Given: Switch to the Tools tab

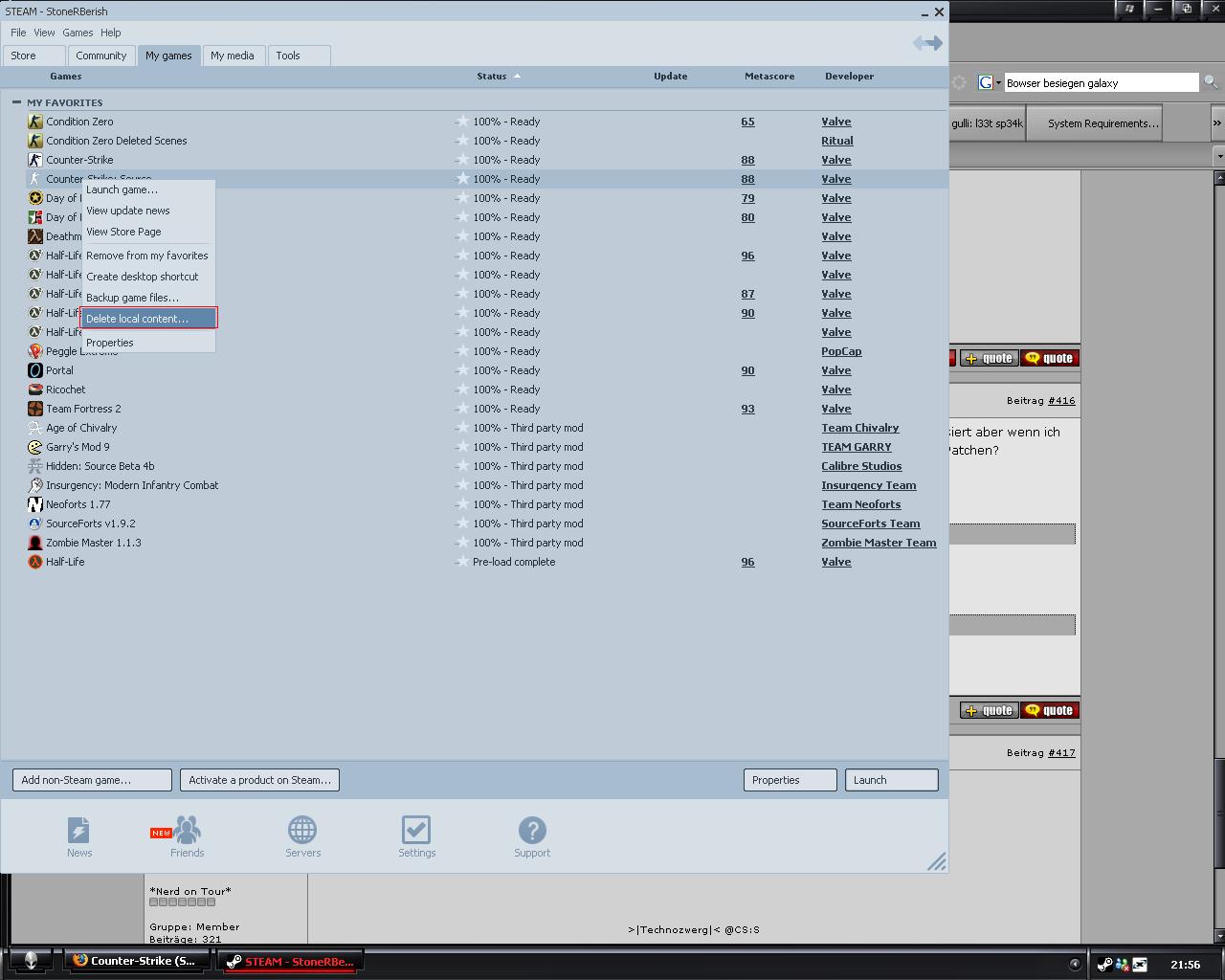Looking at the screenshot, I should (299, 56).
